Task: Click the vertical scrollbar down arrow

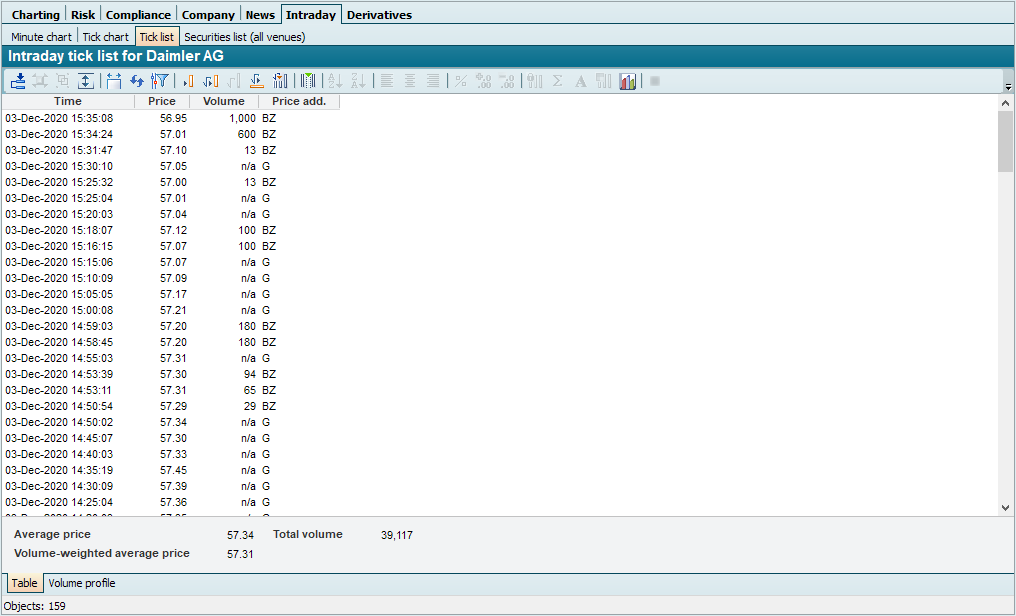Action: (x=1006, y=508)
